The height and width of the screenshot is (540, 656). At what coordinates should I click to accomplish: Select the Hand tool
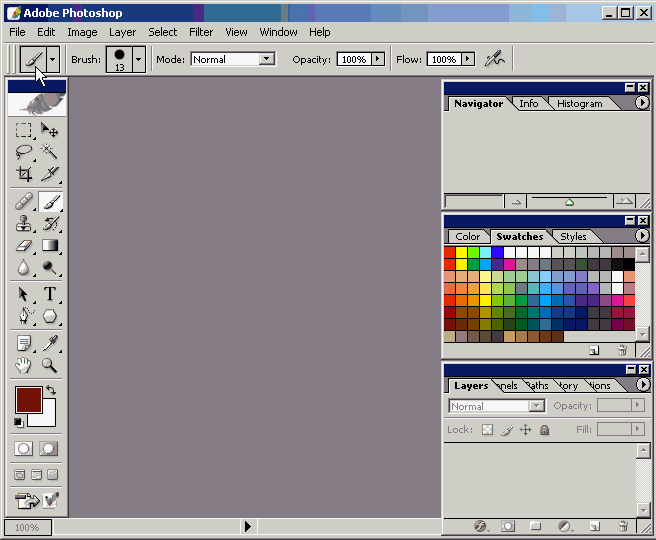[x=24, y=366]
